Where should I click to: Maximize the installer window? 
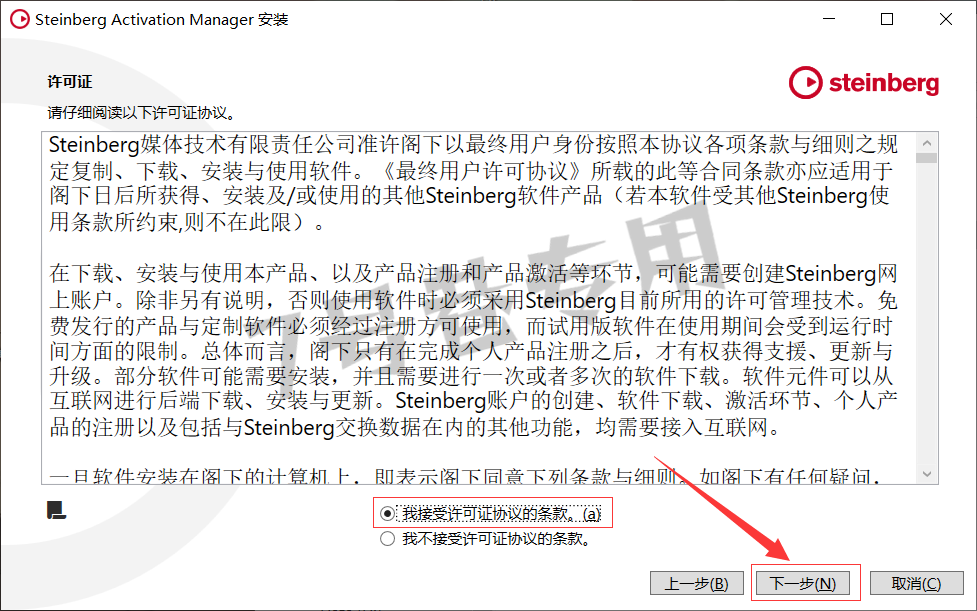point(887,19)
